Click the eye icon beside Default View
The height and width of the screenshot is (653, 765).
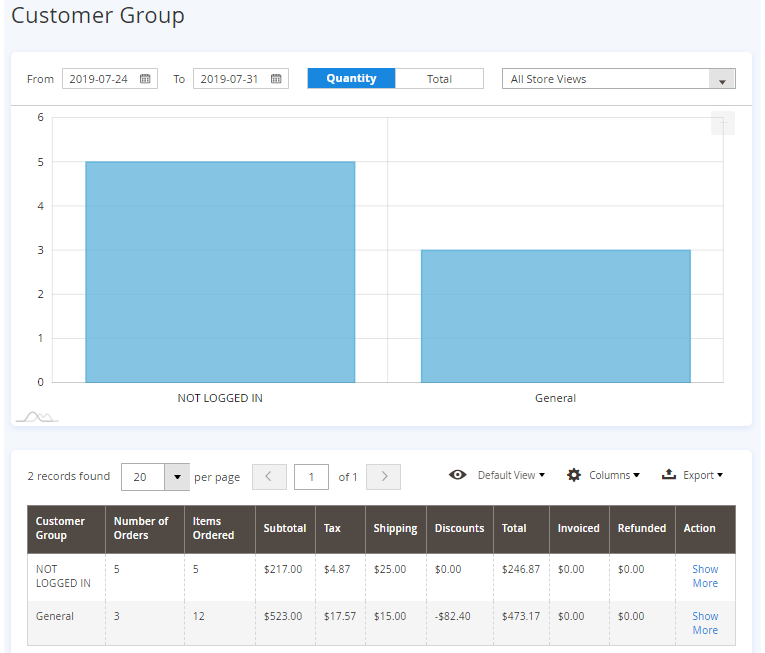coord(458,475)
